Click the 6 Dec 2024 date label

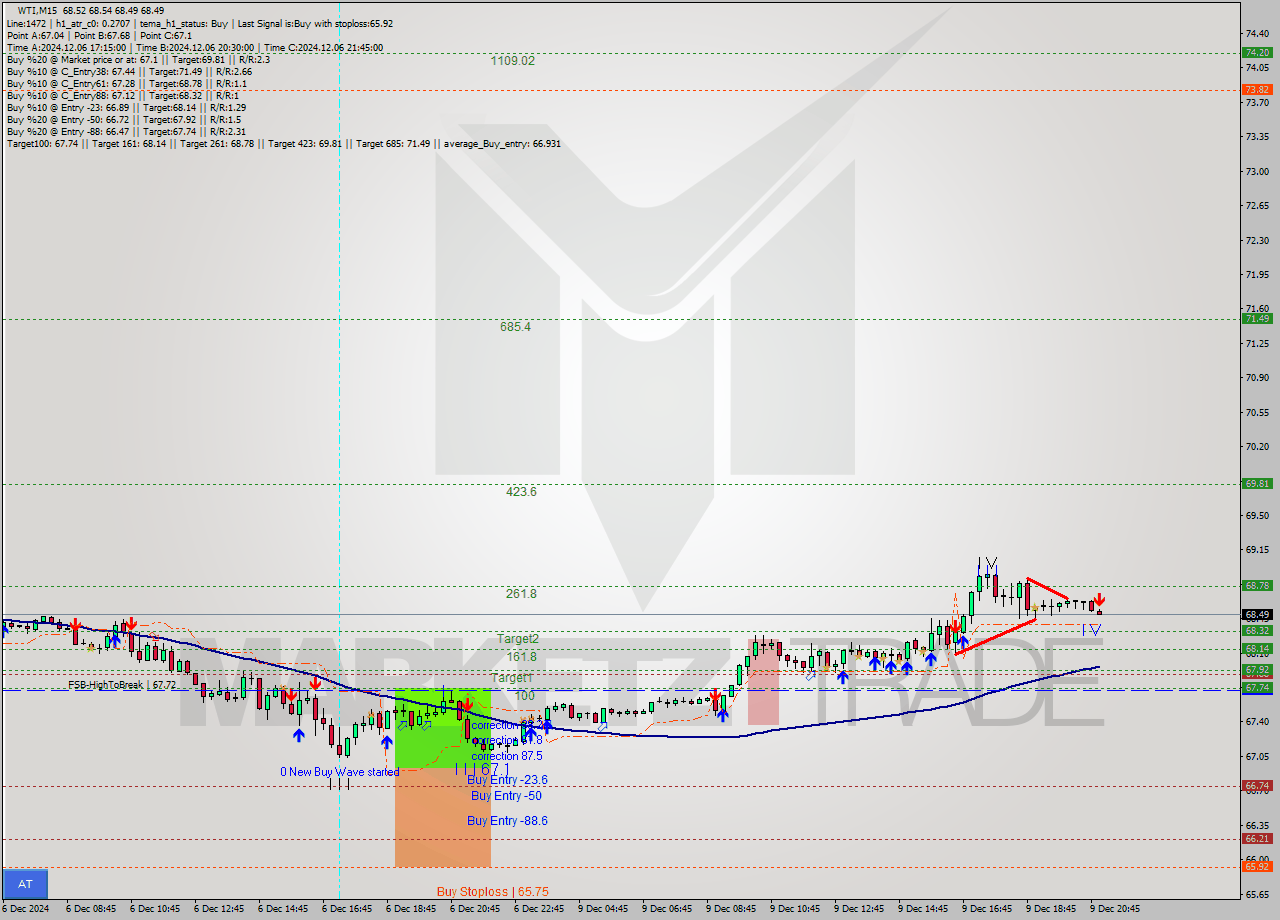coord(23,909)
